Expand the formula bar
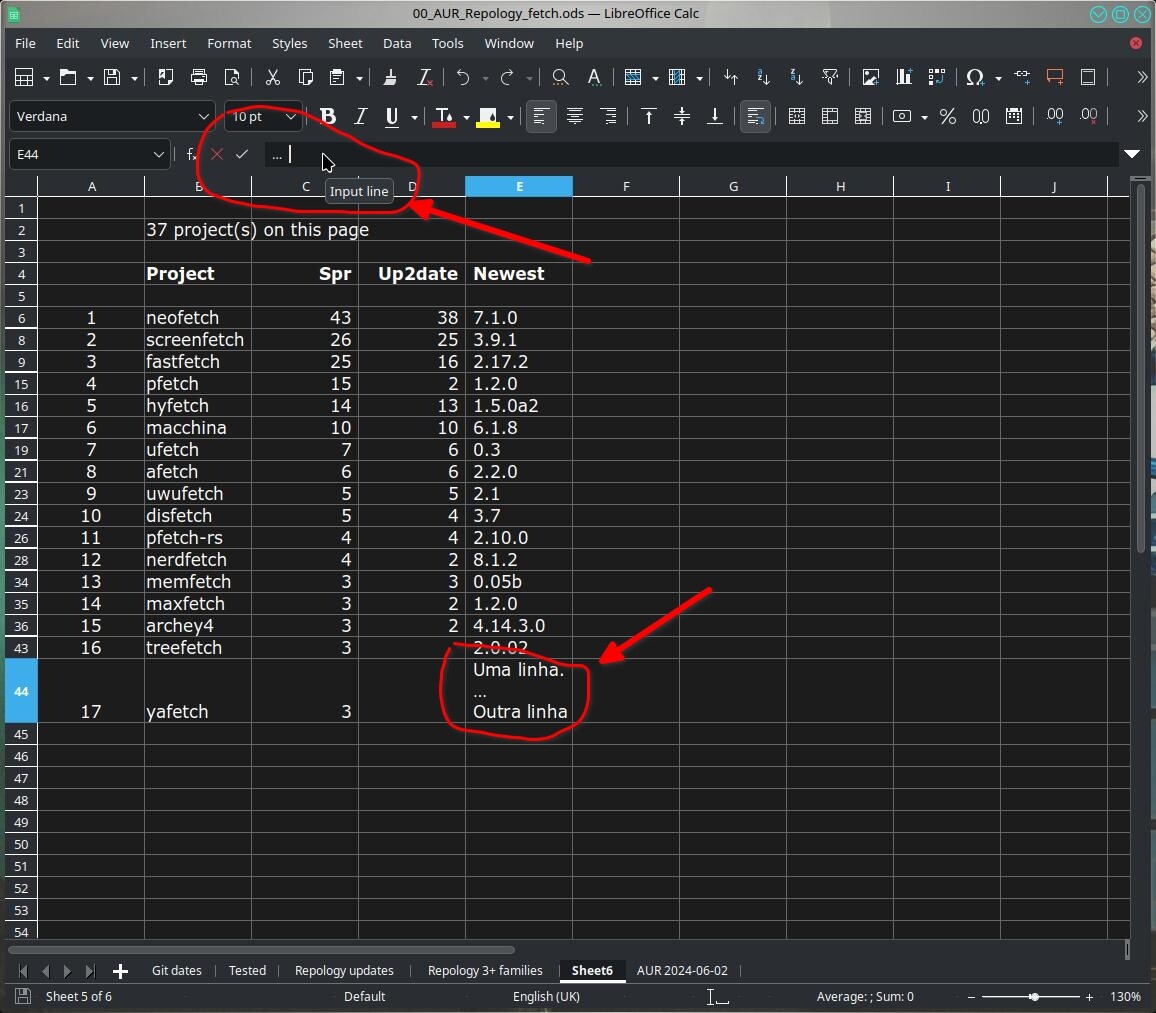1156x1013 pixels. click(1132, 154)
